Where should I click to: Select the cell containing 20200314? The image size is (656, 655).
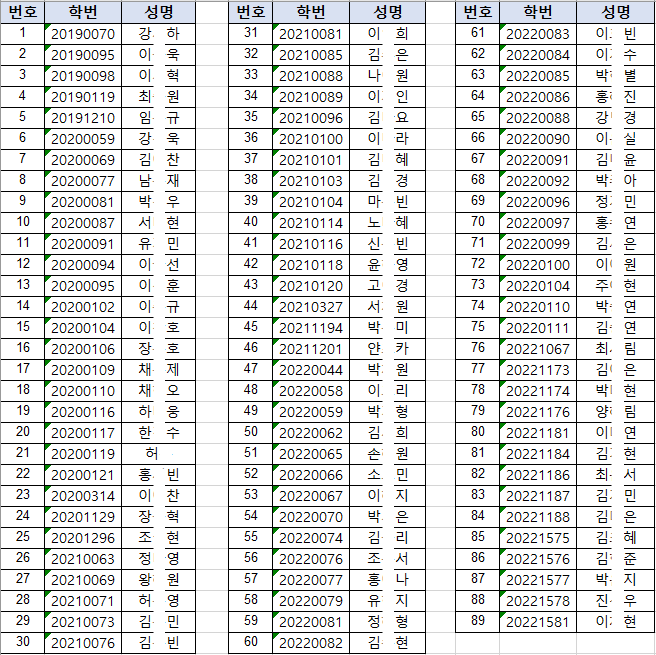tap(83, 496)
